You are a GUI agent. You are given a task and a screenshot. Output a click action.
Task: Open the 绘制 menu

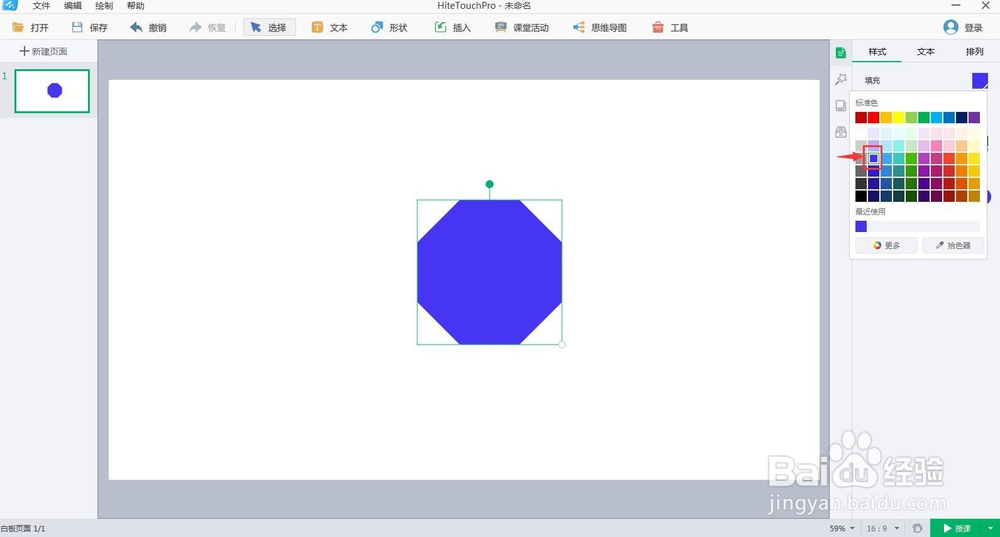104,6
